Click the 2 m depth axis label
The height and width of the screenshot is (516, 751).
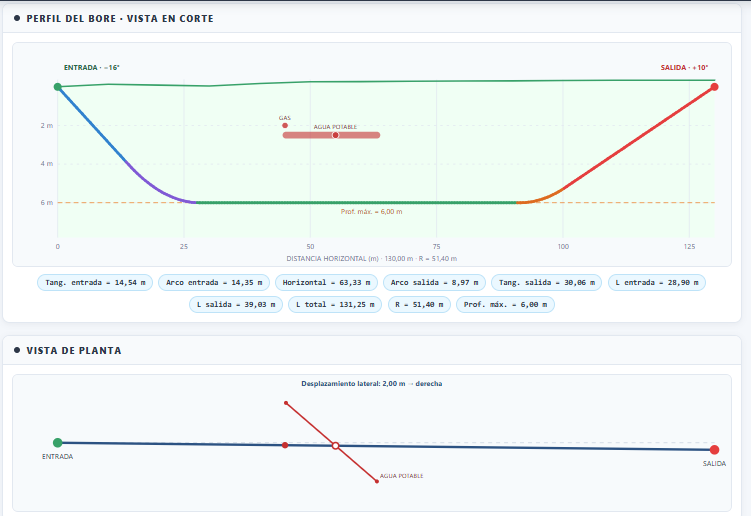click(46, 126)
